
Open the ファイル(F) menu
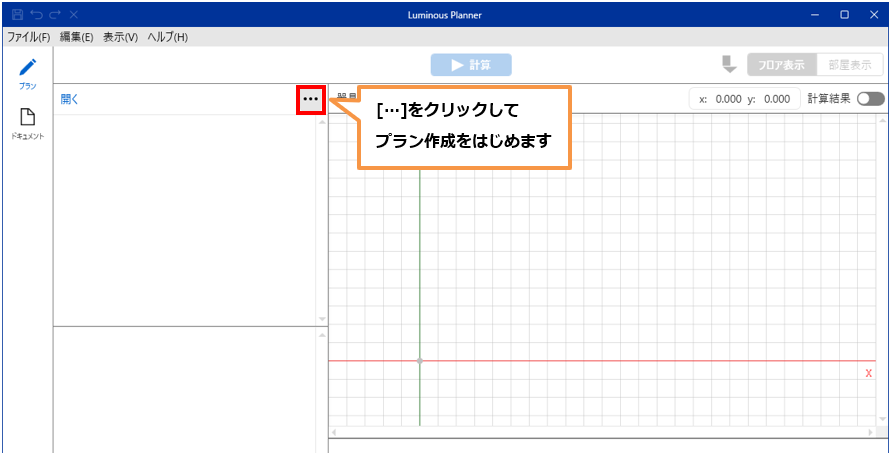pyautogui.click(x=29, y=37)
